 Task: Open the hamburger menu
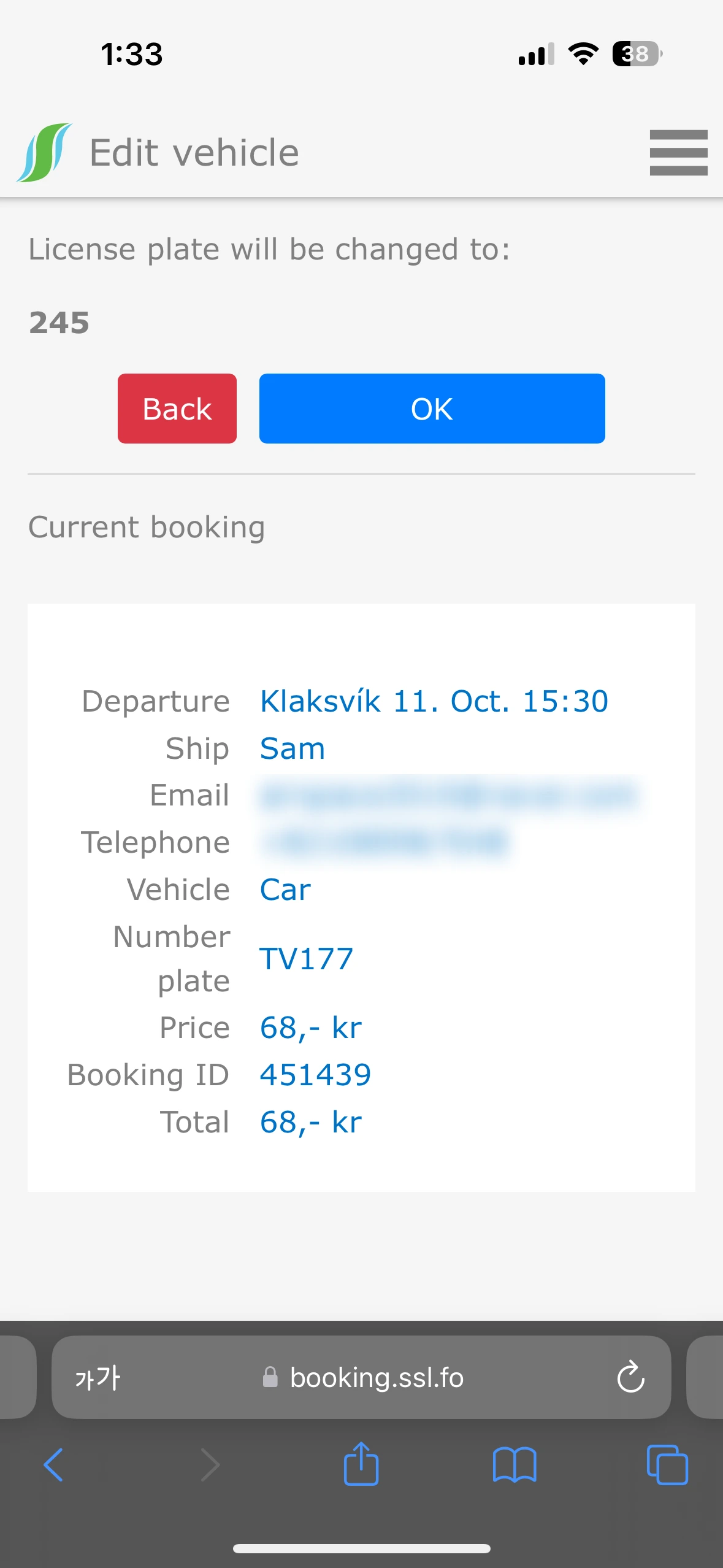(x=678, y=152)
